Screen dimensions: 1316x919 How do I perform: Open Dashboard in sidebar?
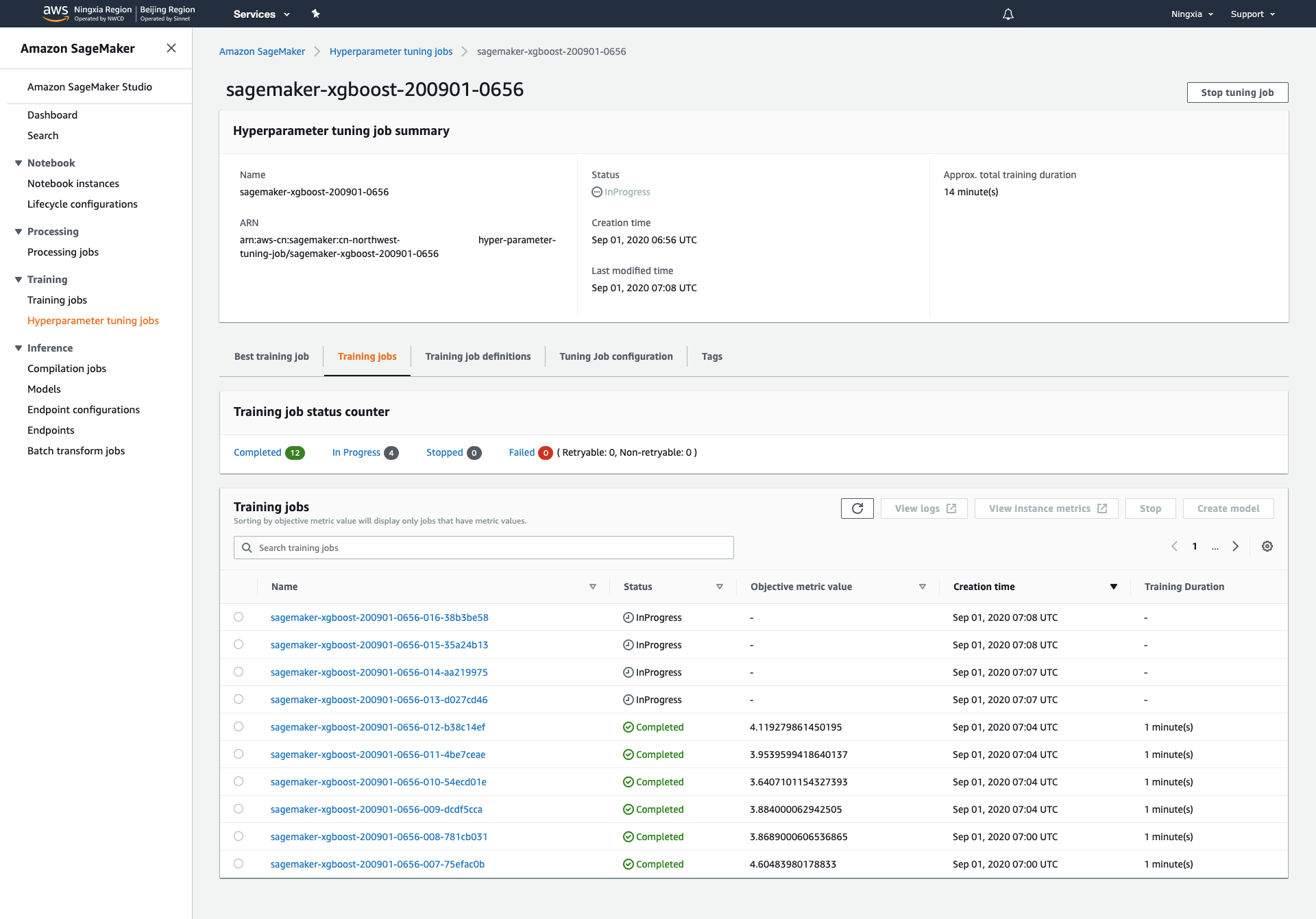52,115
